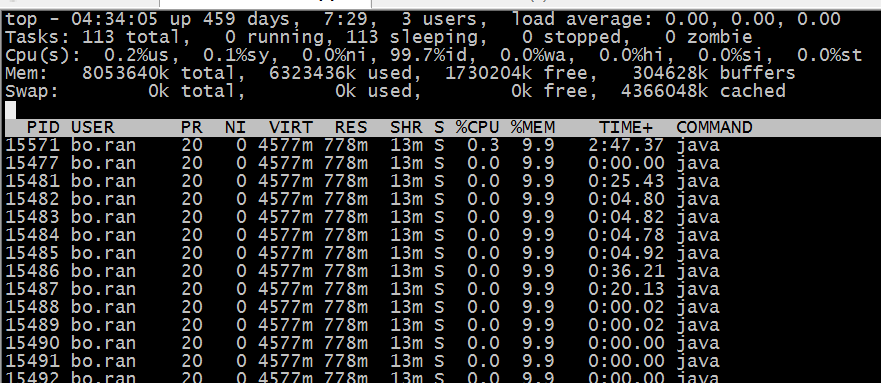Click the COMMAND column header
The height and width of the screenshot is (383, 881).
pos(714,127)
